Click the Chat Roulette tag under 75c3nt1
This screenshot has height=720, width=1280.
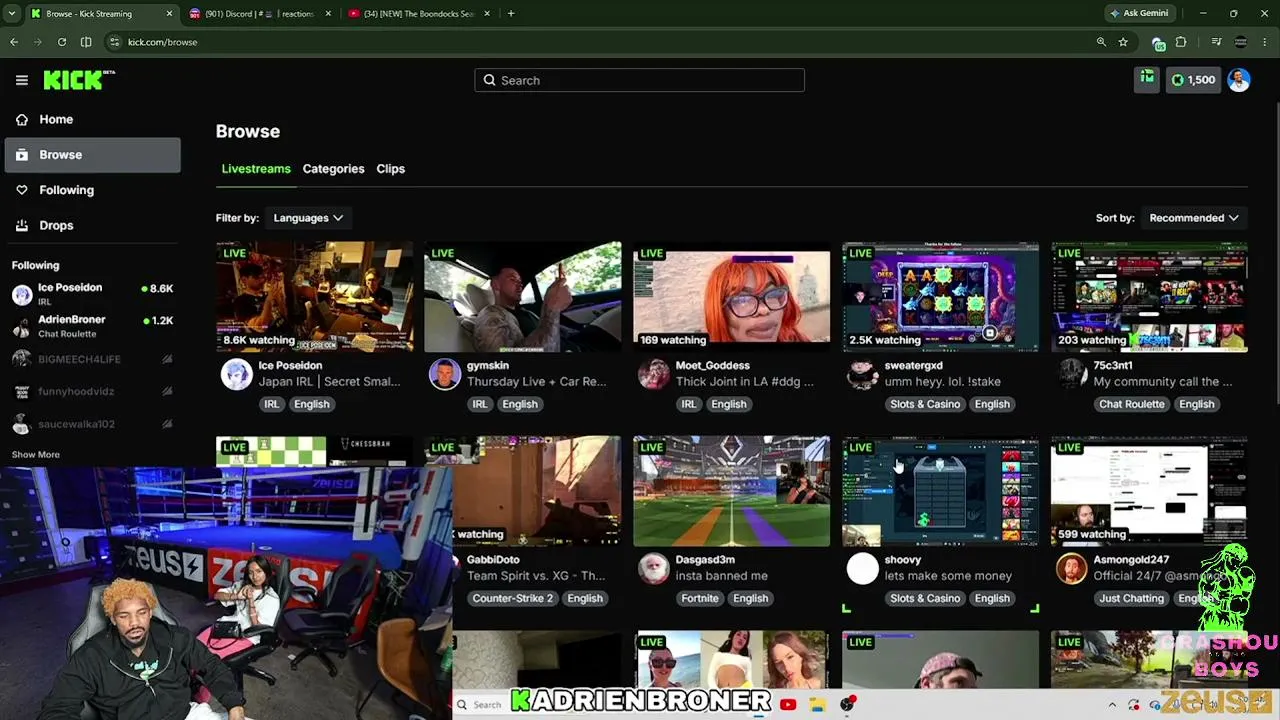[x=1131, y=404]
